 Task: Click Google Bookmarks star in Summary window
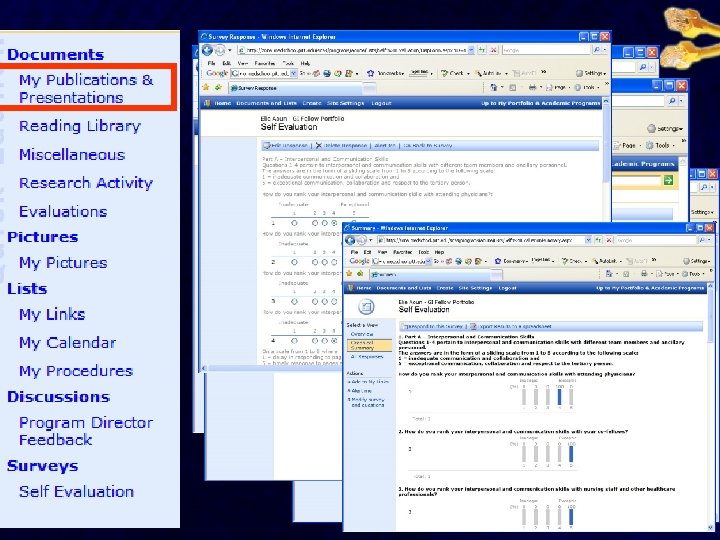pos(497,261)
